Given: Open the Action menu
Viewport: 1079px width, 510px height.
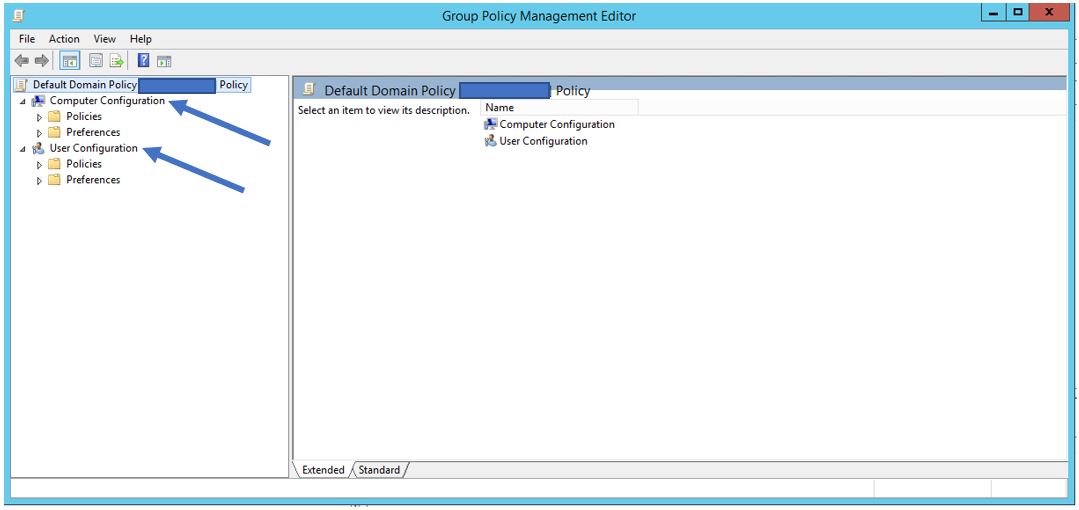Looking at the screenshot, I should coord(64,39).
